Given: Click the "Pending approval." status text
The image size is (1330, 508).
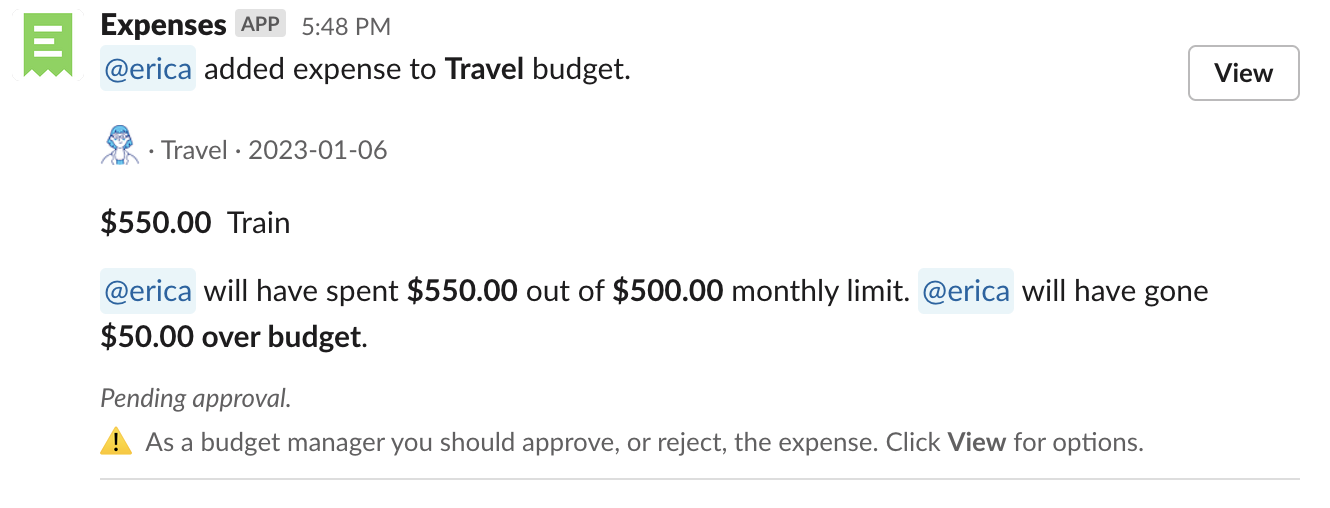Looking at the screenshot, I should click(x=196, y=398).
